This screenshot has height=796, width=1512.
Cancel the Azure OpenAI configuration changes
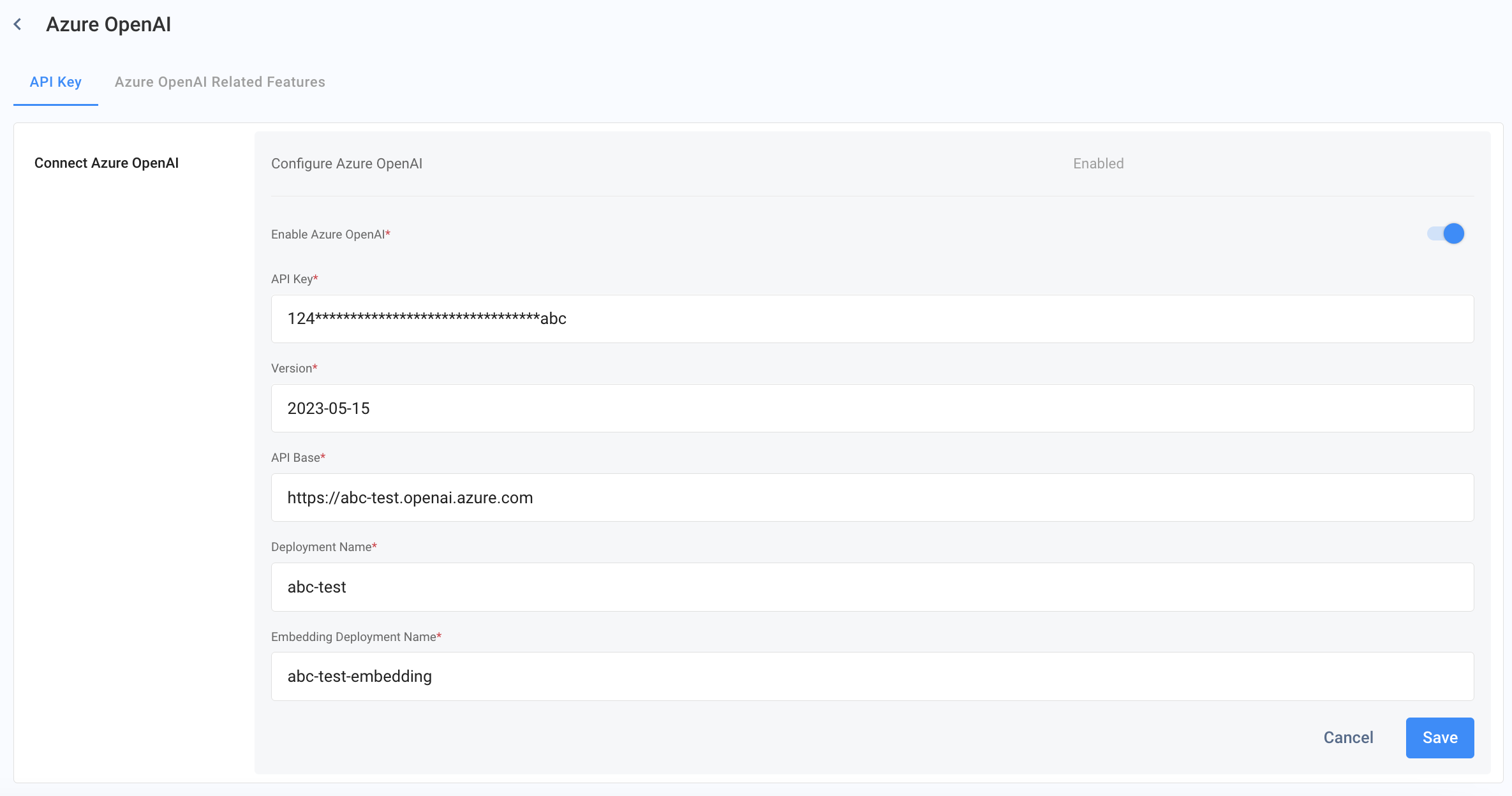point(1348,737)
